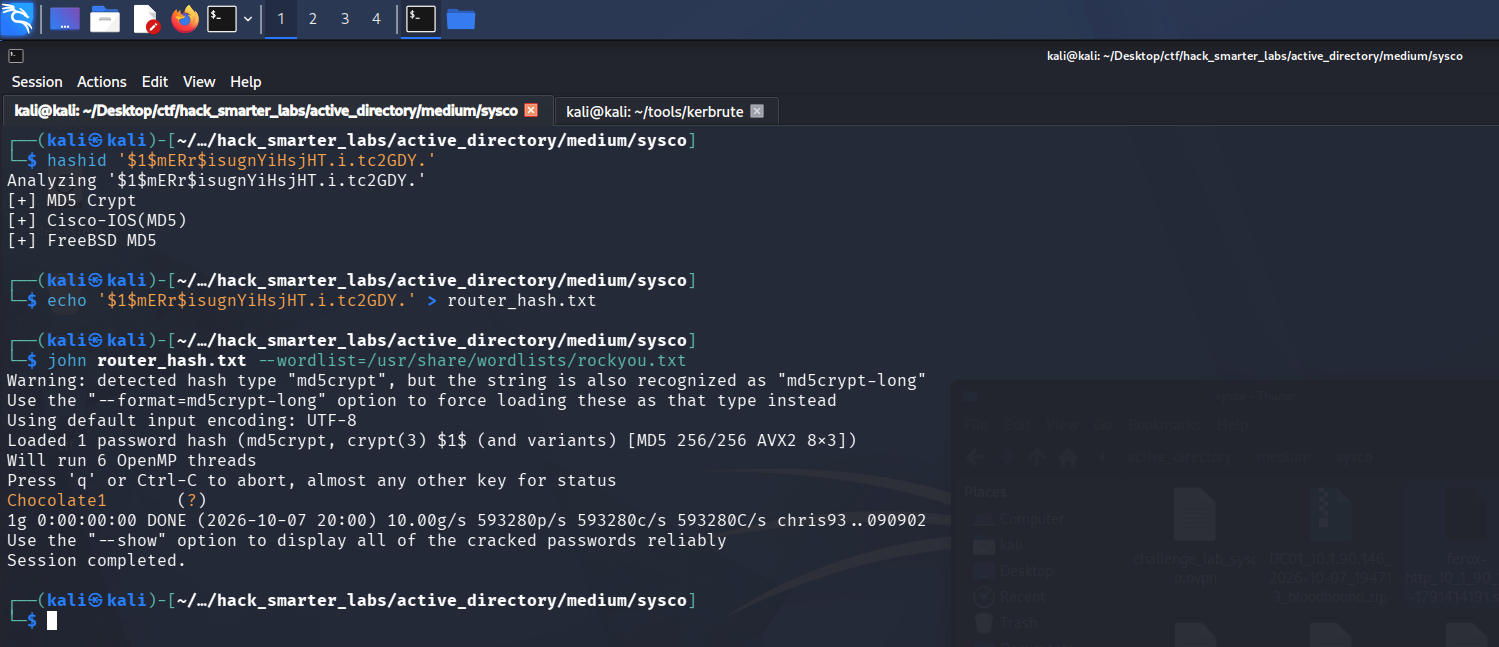Click the rockyou.txt wordlist option
Image resolution: width=1499 pixels, height=647 pixels.
(x=472, y=360)
